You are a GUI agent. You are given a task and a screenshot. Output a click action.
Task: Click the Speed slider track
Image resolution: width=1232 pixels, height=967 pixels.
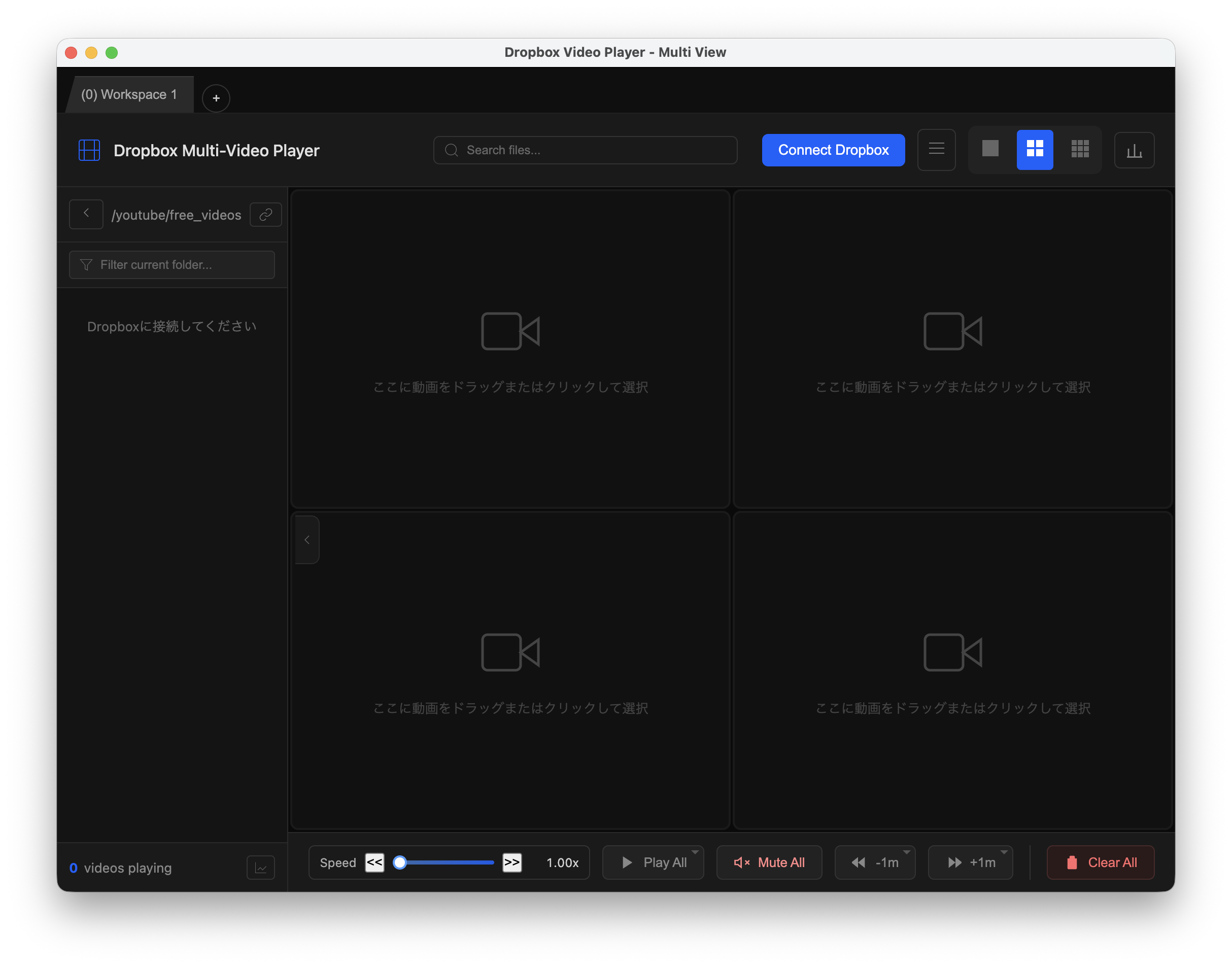coord(447,863)
